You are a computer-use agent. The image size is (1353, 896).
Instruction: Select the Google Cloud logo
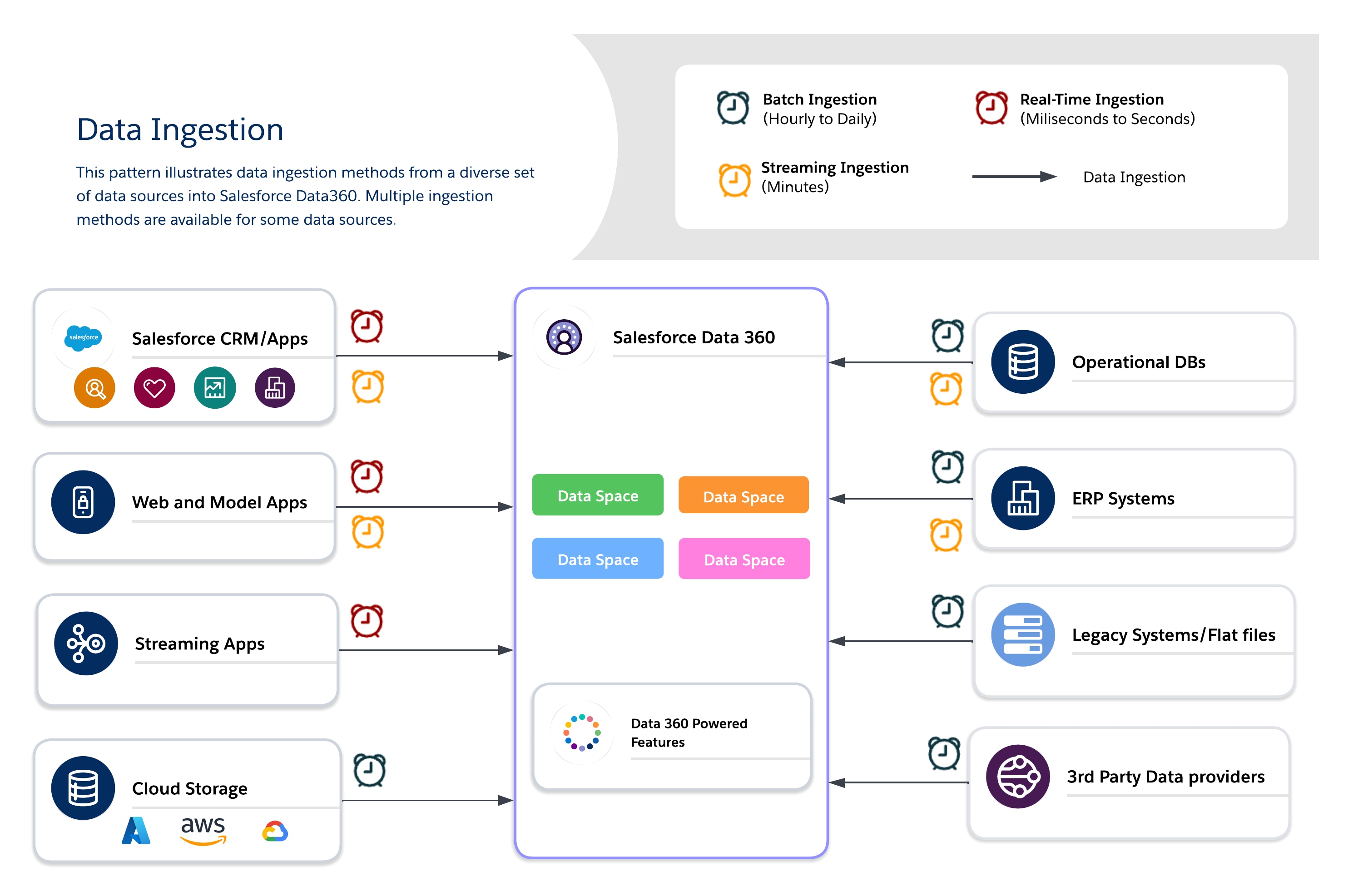click(x=275, y=832)
